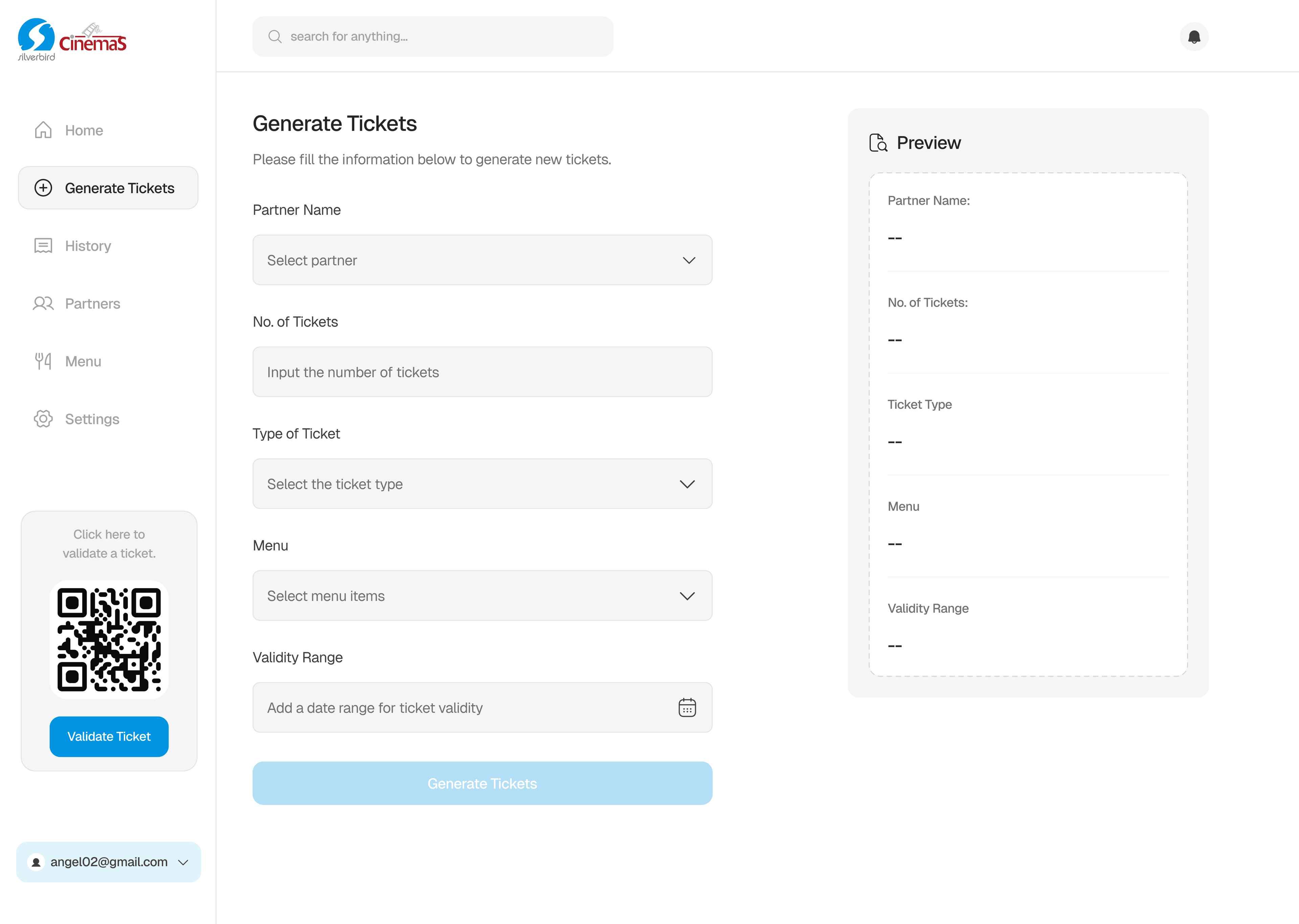Screen dimensions: 1299x924
Task: Open notifications bell
Action: point(1194,37)
